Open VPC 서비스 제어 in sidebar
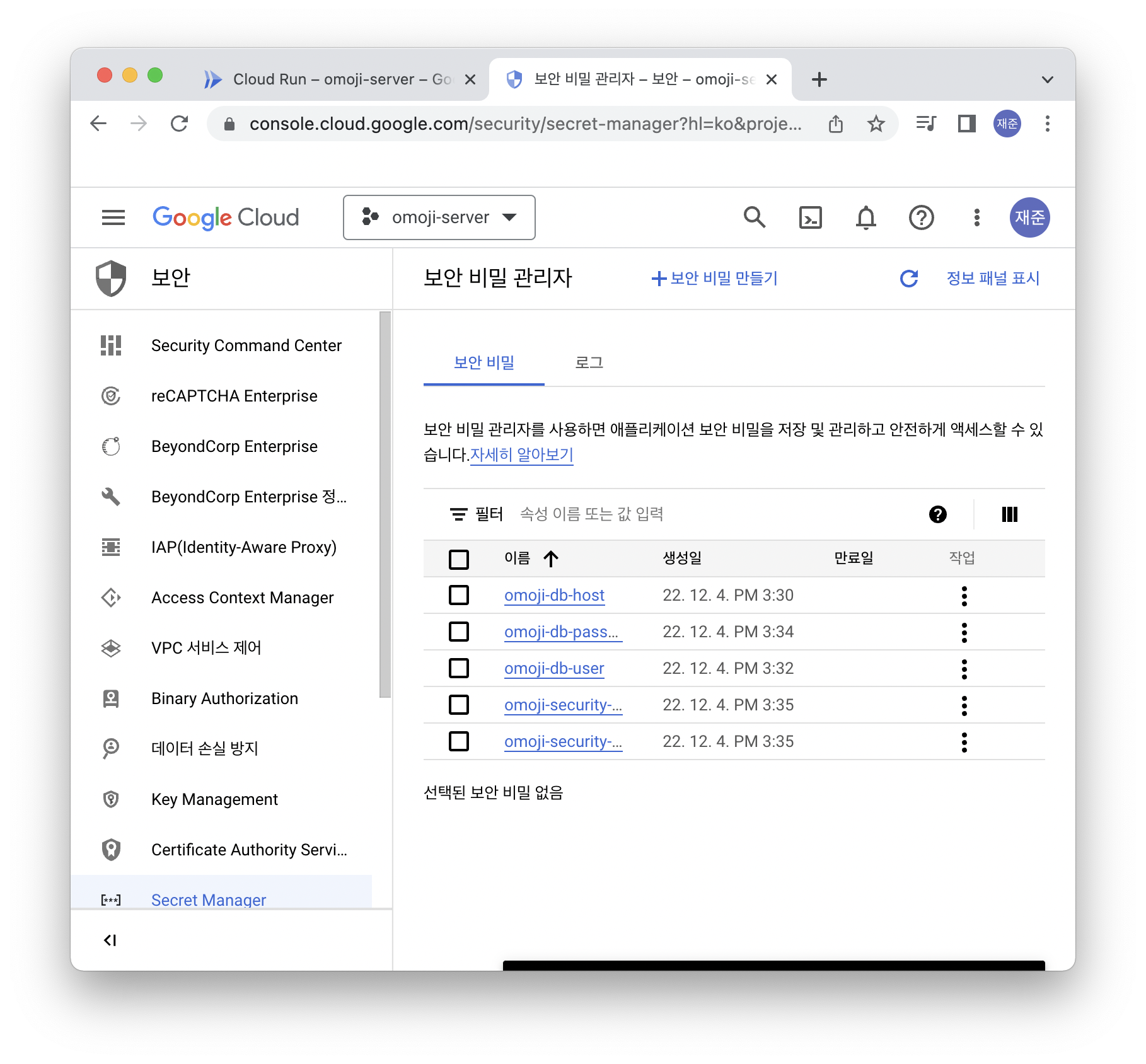The image size is (1146, 1064). [x=221, y=648]
